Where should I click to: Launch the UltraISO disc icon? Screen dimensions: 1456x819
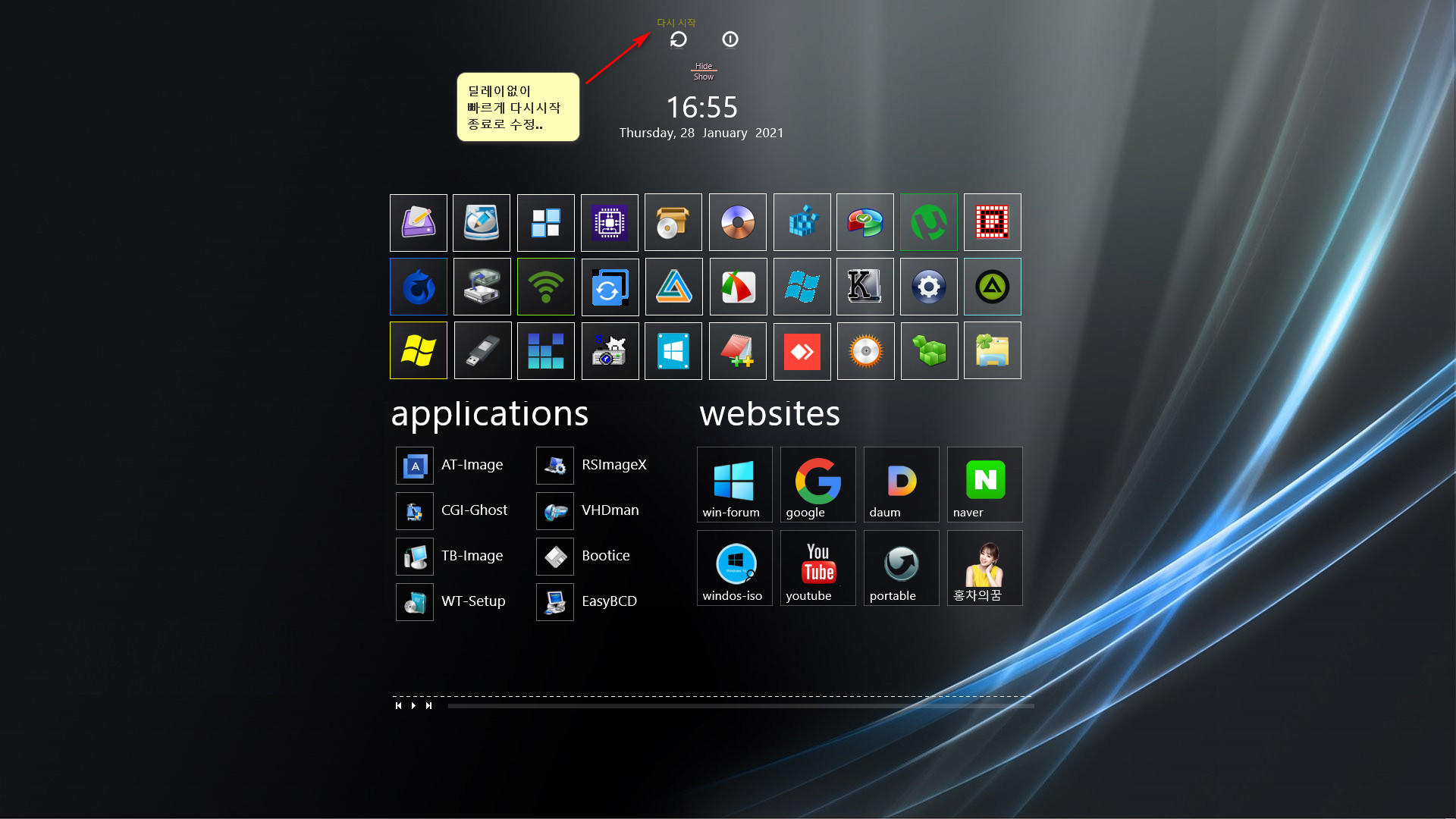tap(738, 223)
